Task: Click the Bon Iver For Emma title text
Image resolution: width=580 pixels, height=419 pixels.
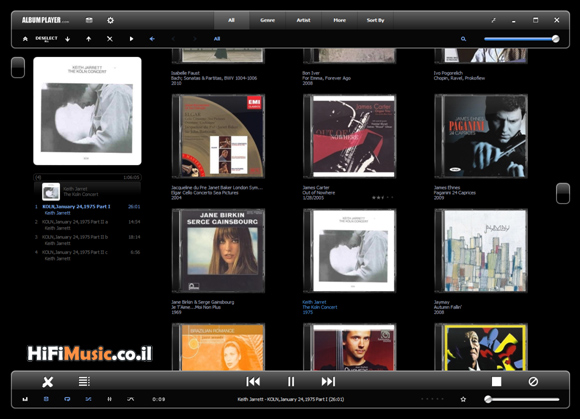Action: 326,78
